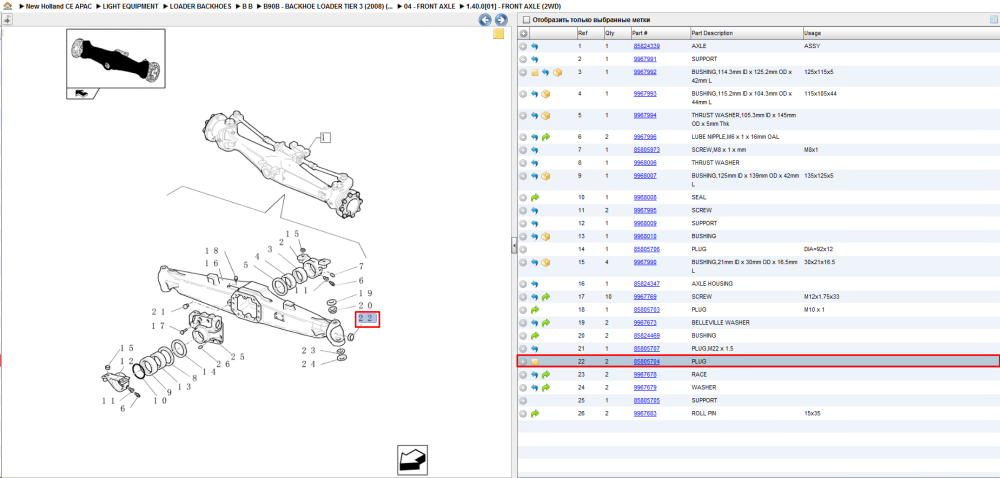Viewport: 1000px width, 478px height.
Task: Sort by the Usage column header
Action: tap(899, 33)
